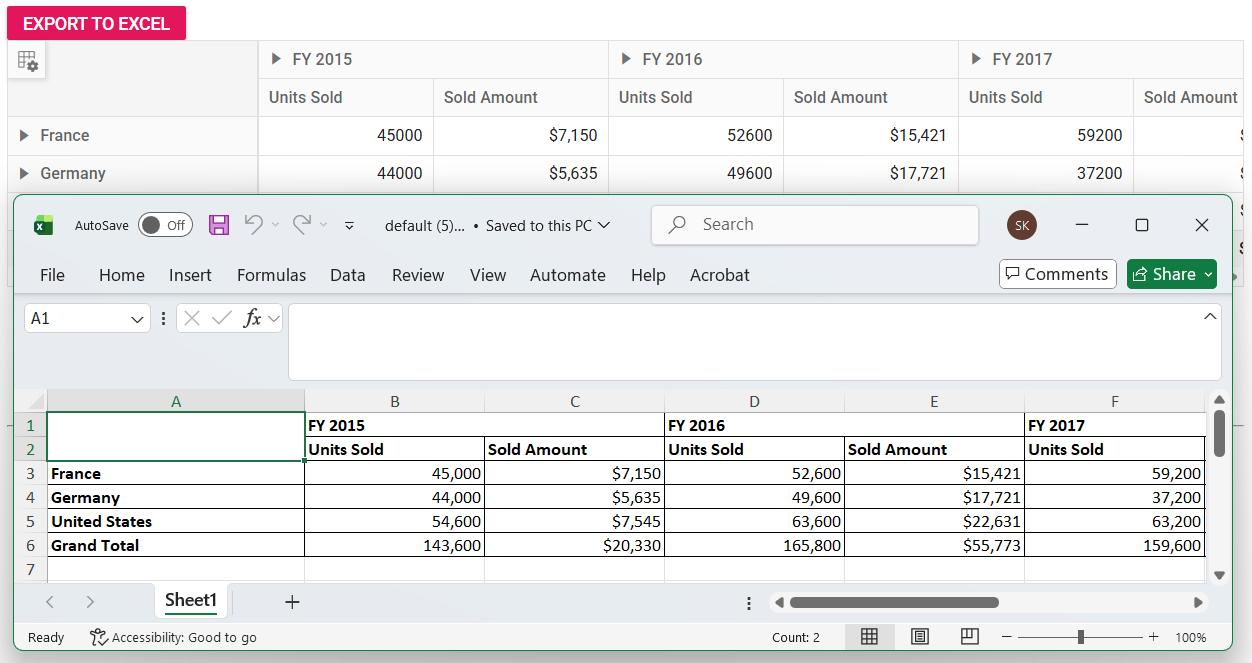Toggle AutoSave off switch

pyautogui.click(x=164, y=224)
